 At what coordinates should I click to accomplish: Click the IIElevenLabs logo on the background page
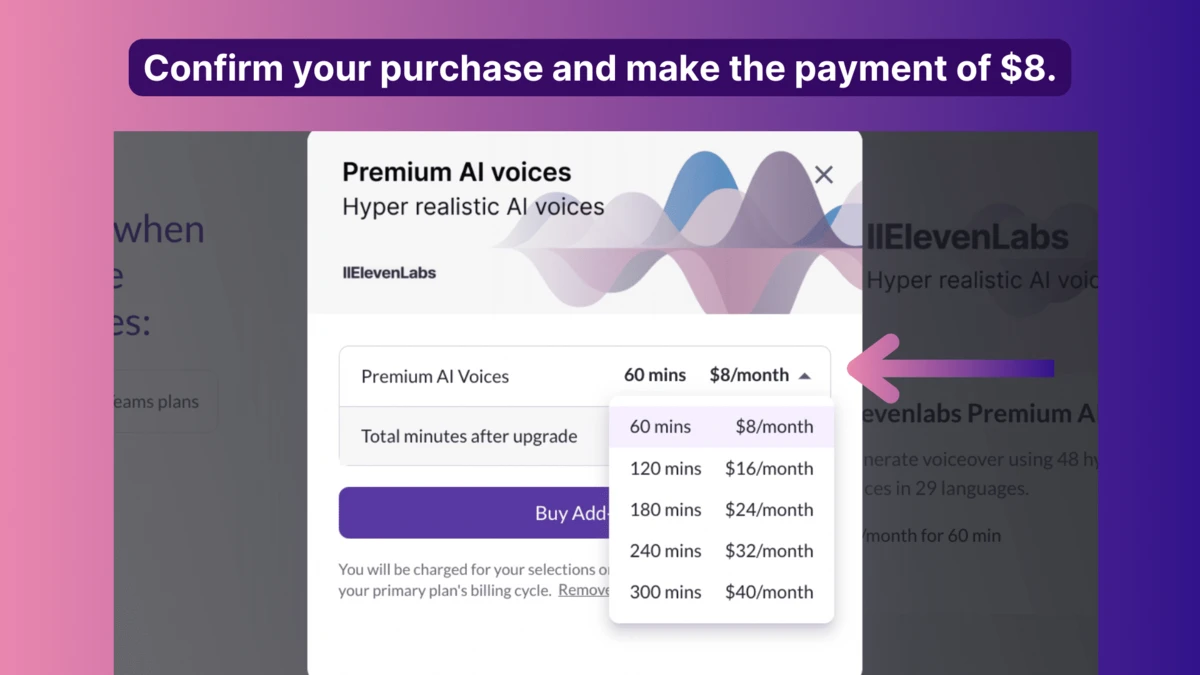click(968, 238)
